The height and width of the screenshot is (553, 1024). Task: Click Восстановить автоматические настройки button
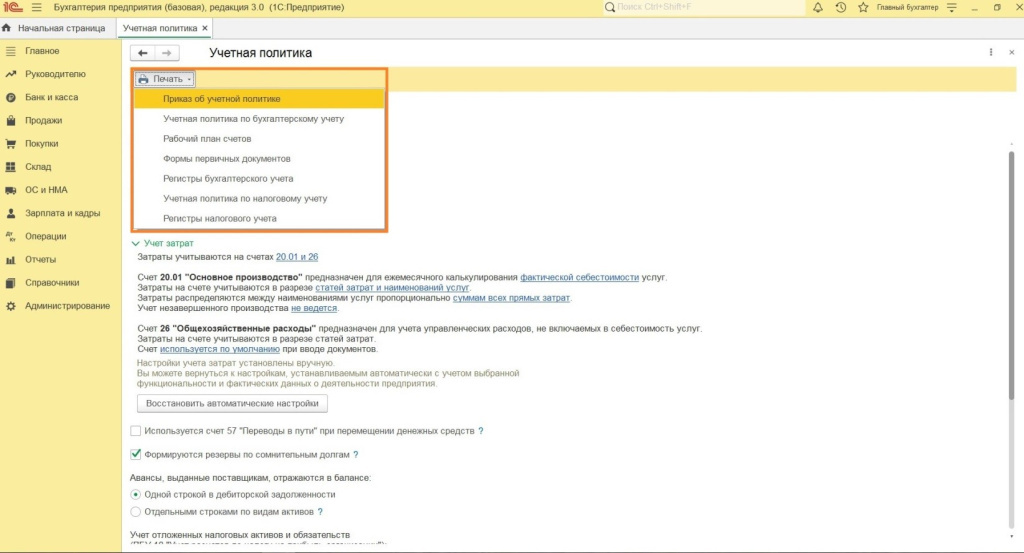click(x=232, y=404)
